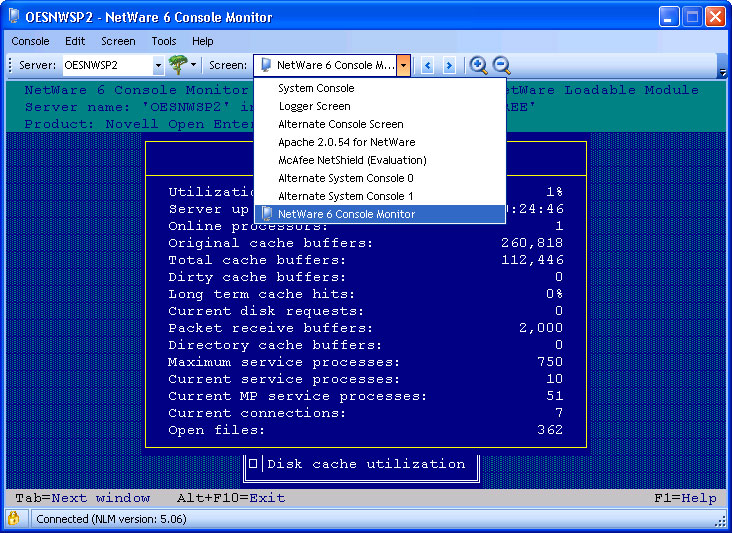Go to the next screen arrow
Screen dimensions: 732x533
pos(449,65)
